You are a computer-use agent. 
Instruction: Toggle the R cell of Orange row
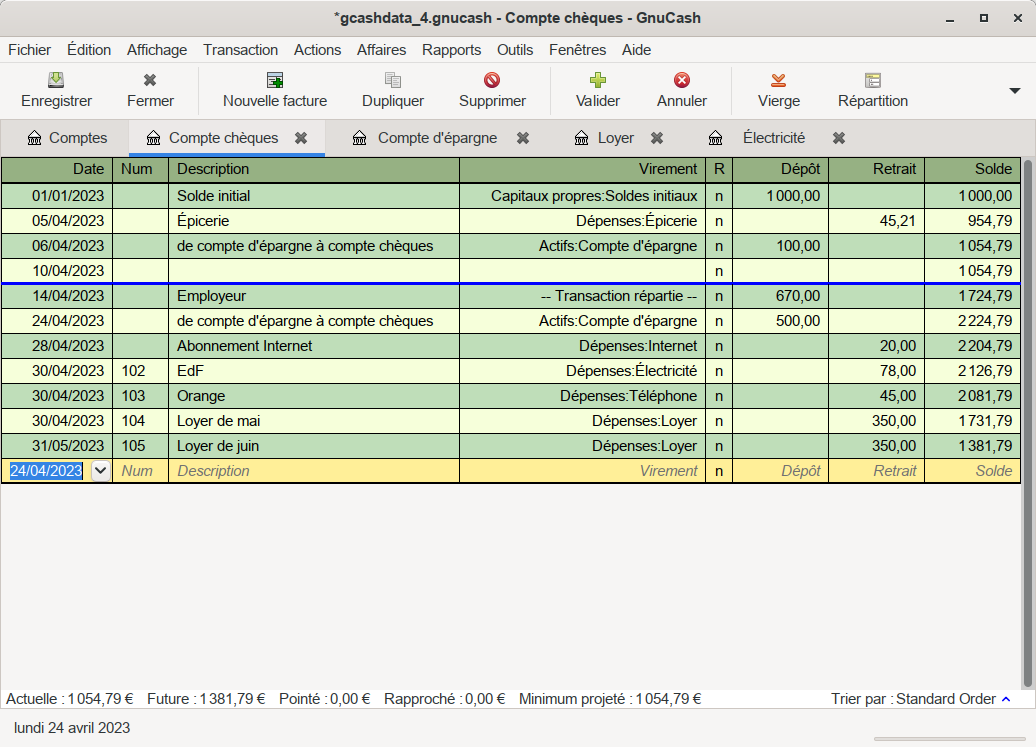click(718, 396)
